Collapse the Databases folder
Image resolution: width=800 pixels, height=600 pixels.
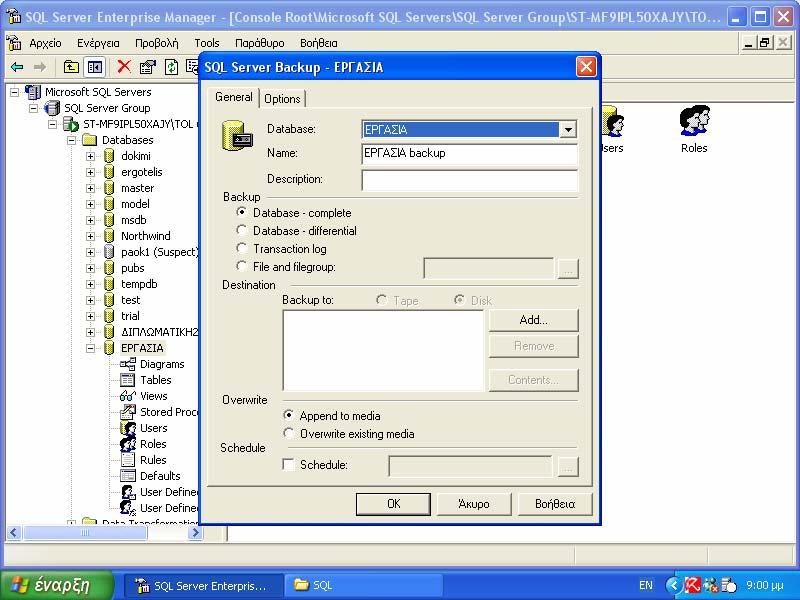coord(71,140)
